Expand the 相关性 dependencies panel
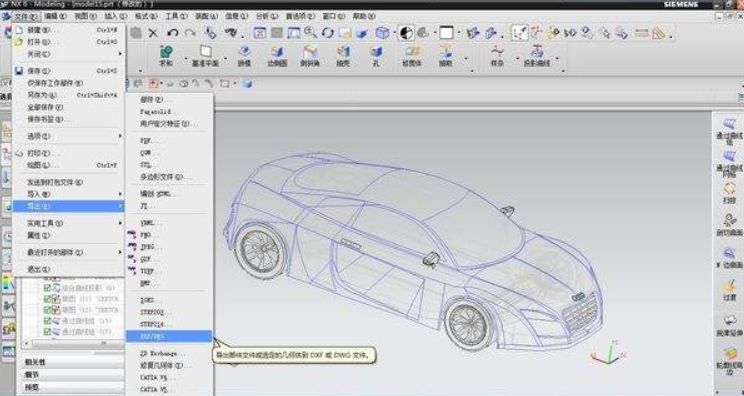This screenshot has width=744, height=396. click(71, 362)
